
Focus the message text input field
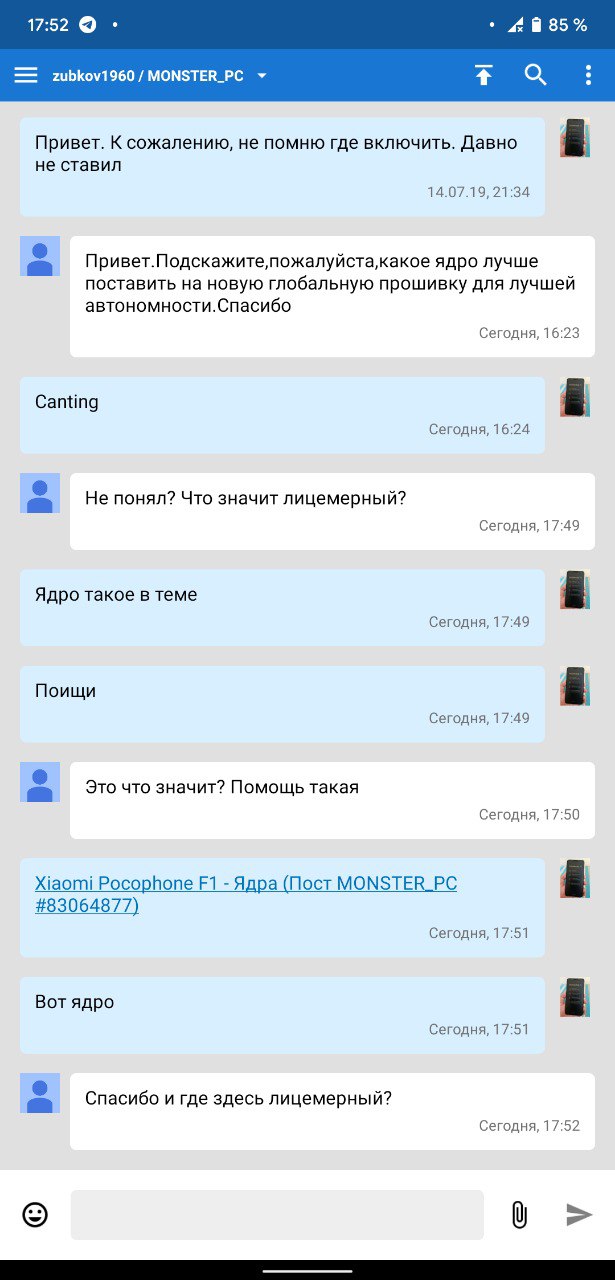(277, 1215)
